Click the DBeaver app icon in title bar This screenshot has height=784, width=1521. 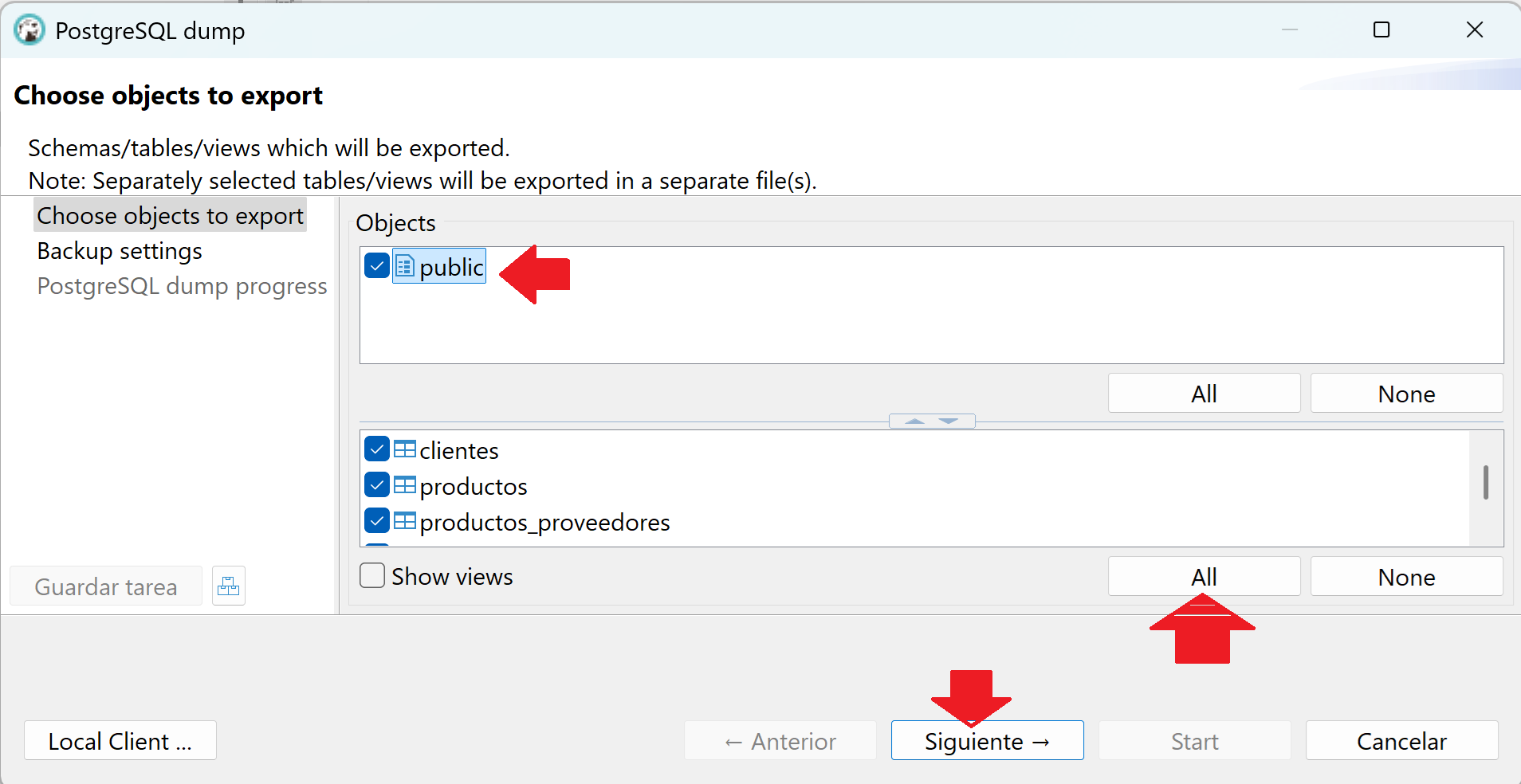(29, 30)
